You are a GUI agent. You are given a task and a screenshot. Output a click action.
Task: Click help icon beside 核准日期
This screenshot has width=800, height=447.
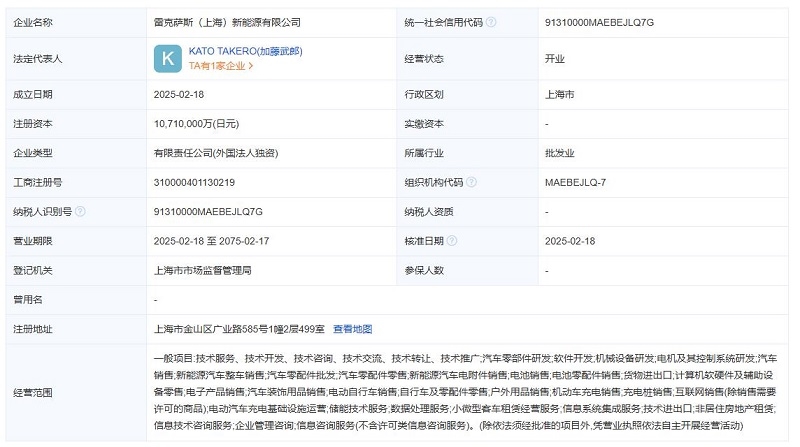pyautogui.click(x=452, y=241)
